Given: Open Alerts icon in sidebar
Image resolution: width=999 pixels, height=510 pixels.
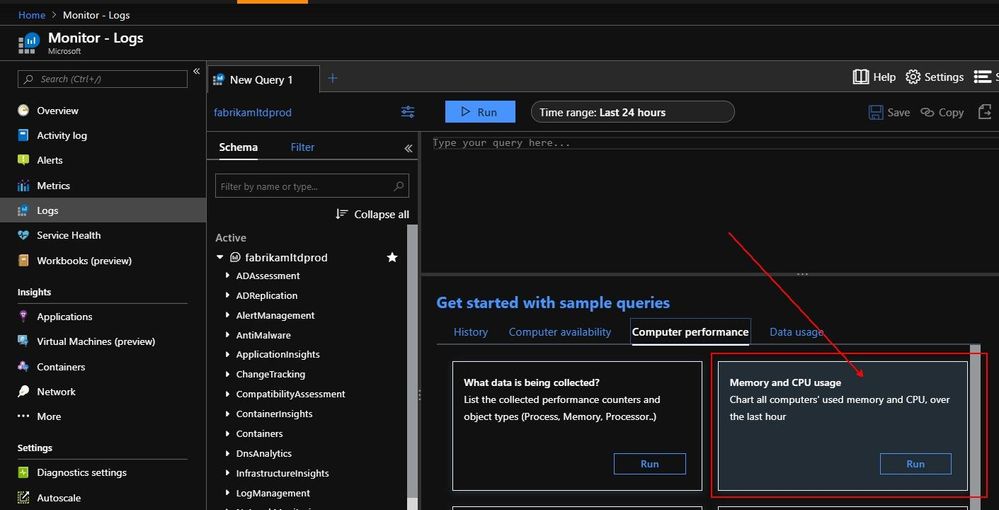Looking at the screenshot, I should point(24,160).
